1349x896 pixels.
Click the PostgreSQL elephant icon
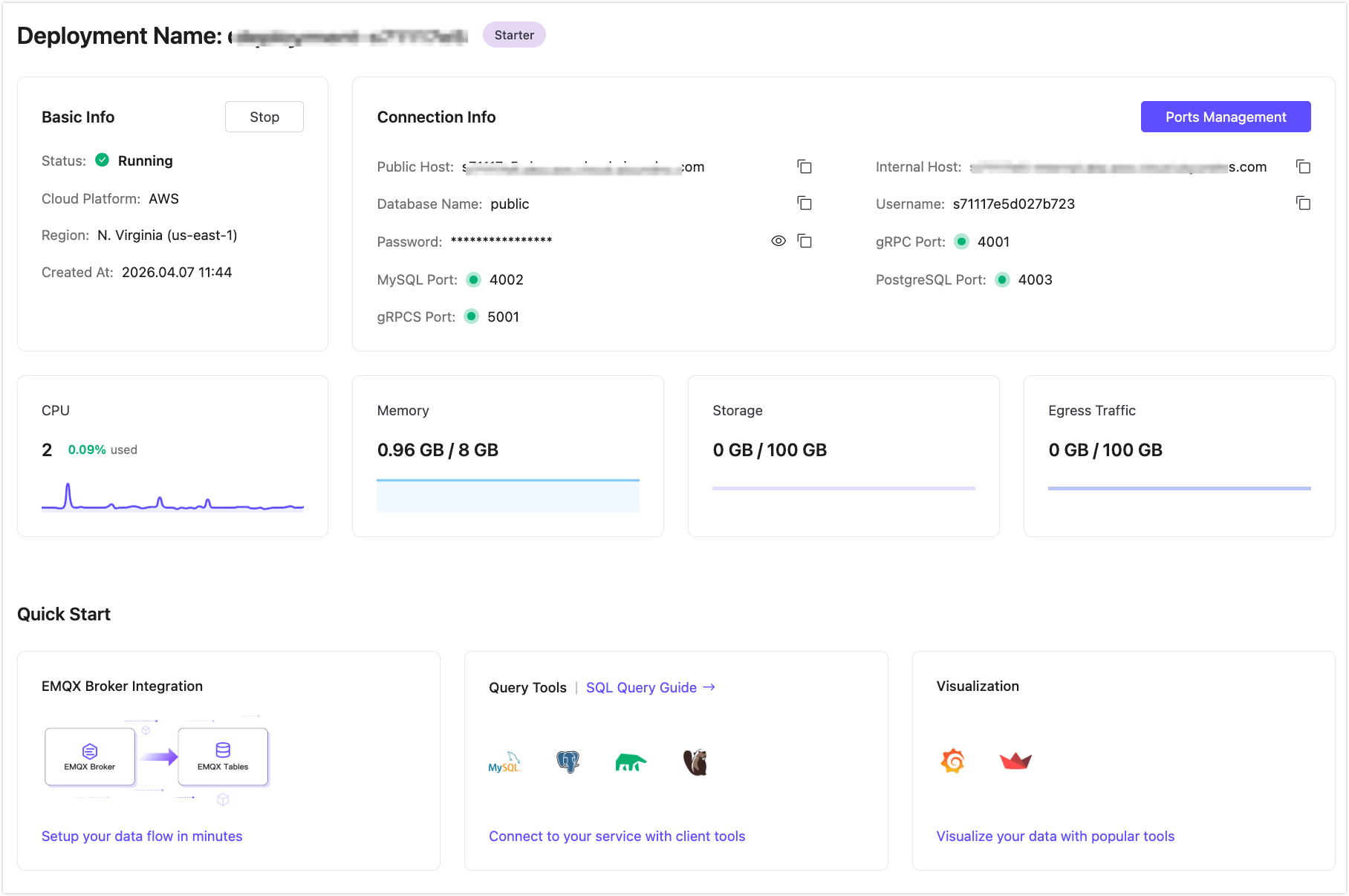pos(567,761)
